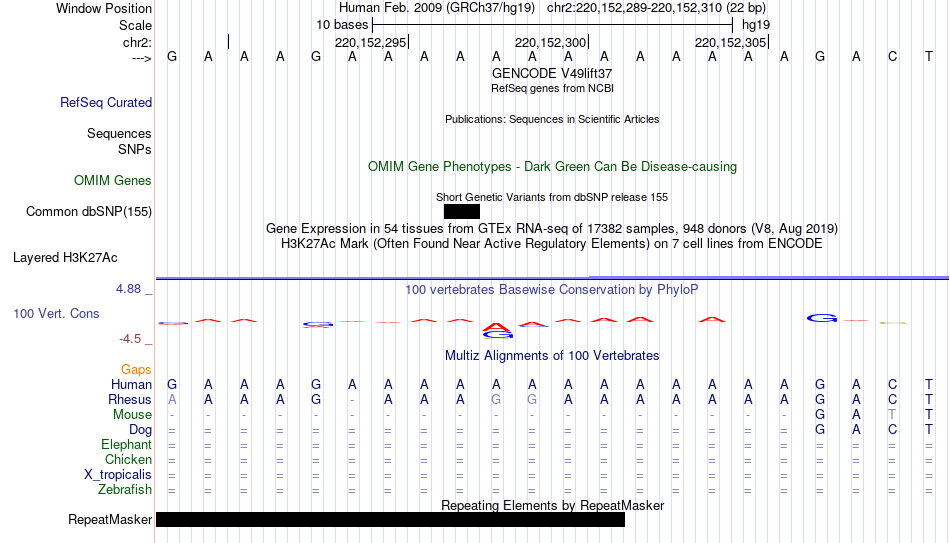This screenshot has height=543, width=950.
Task: Click the Scale label
Action: pyautogui.click(x=136, y=25)
